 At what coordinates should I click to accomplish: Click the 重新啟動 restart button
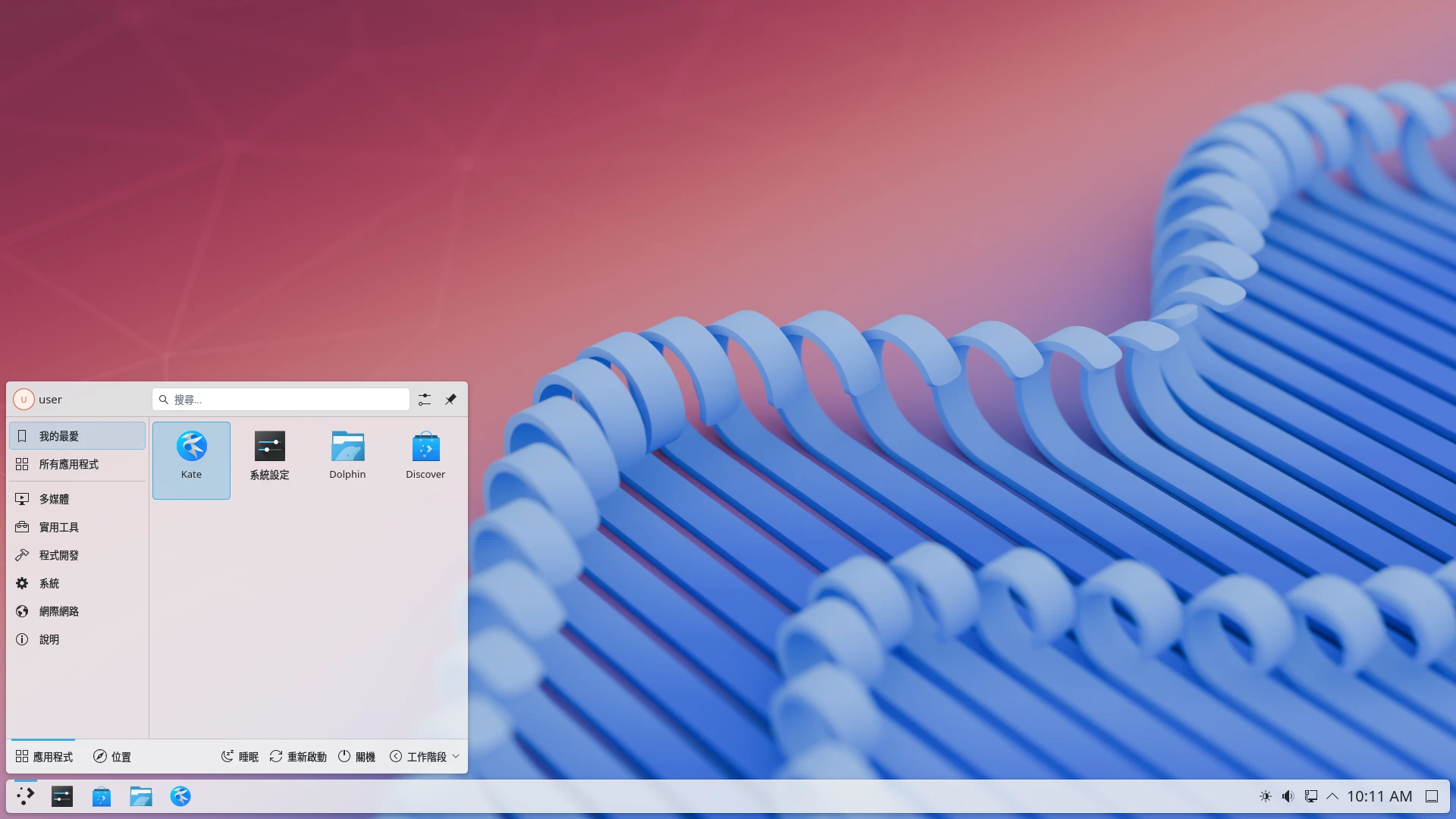tap(298, 757)
